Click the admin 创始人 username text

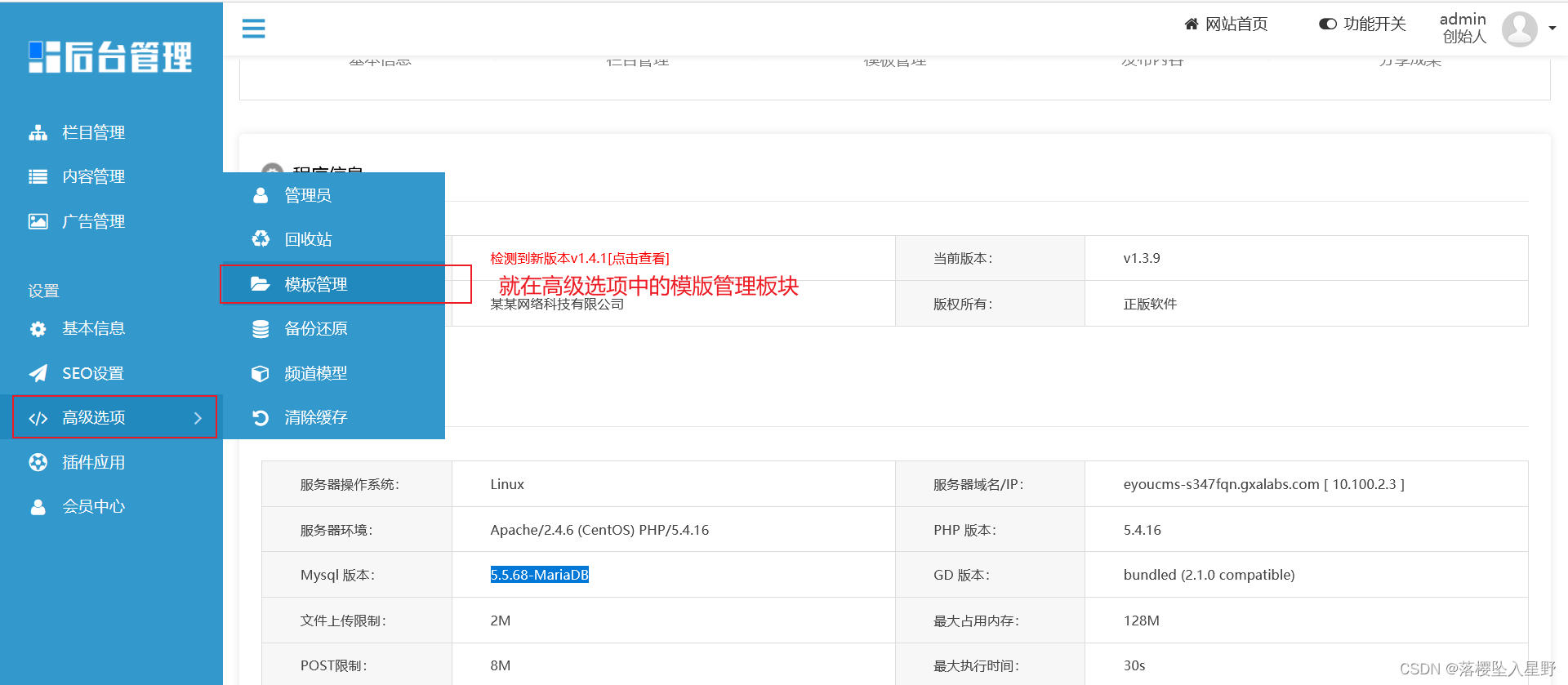click(1463, 28)
